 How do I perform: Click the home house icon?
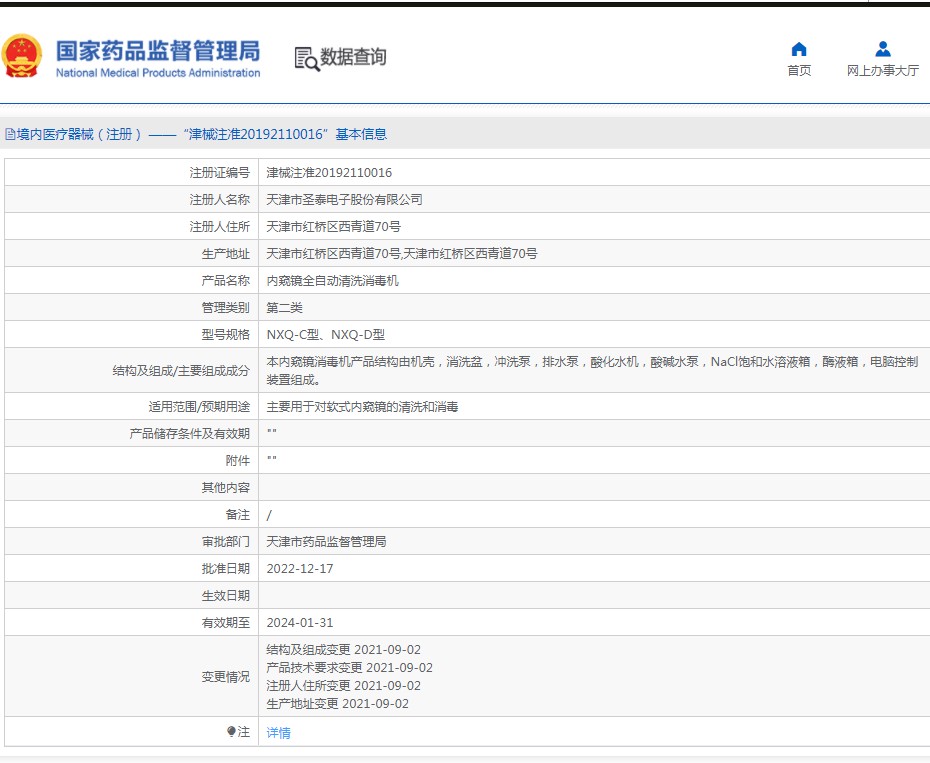click(799, 49)
